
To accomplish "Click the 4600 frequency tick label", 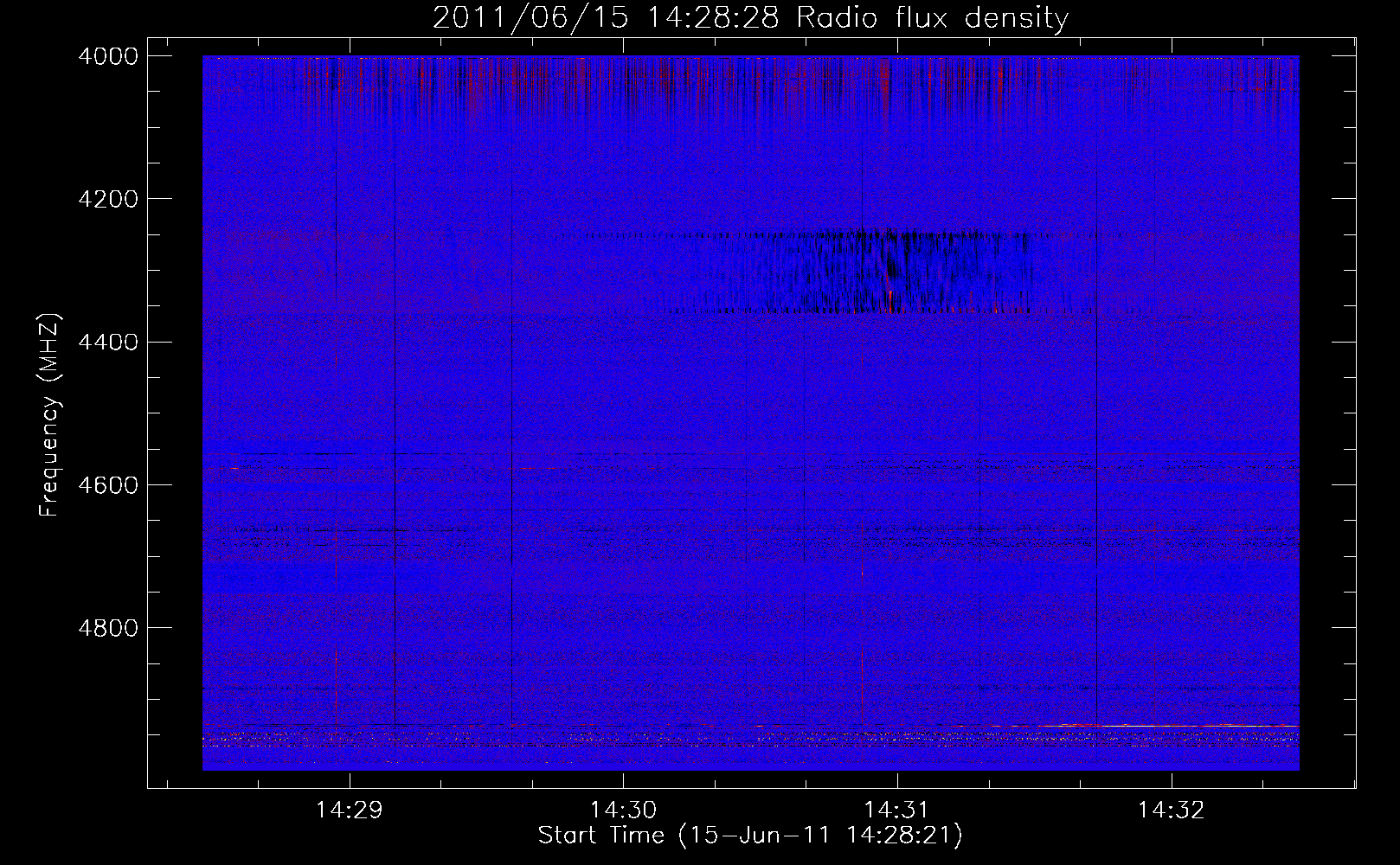I will [108, 484].
